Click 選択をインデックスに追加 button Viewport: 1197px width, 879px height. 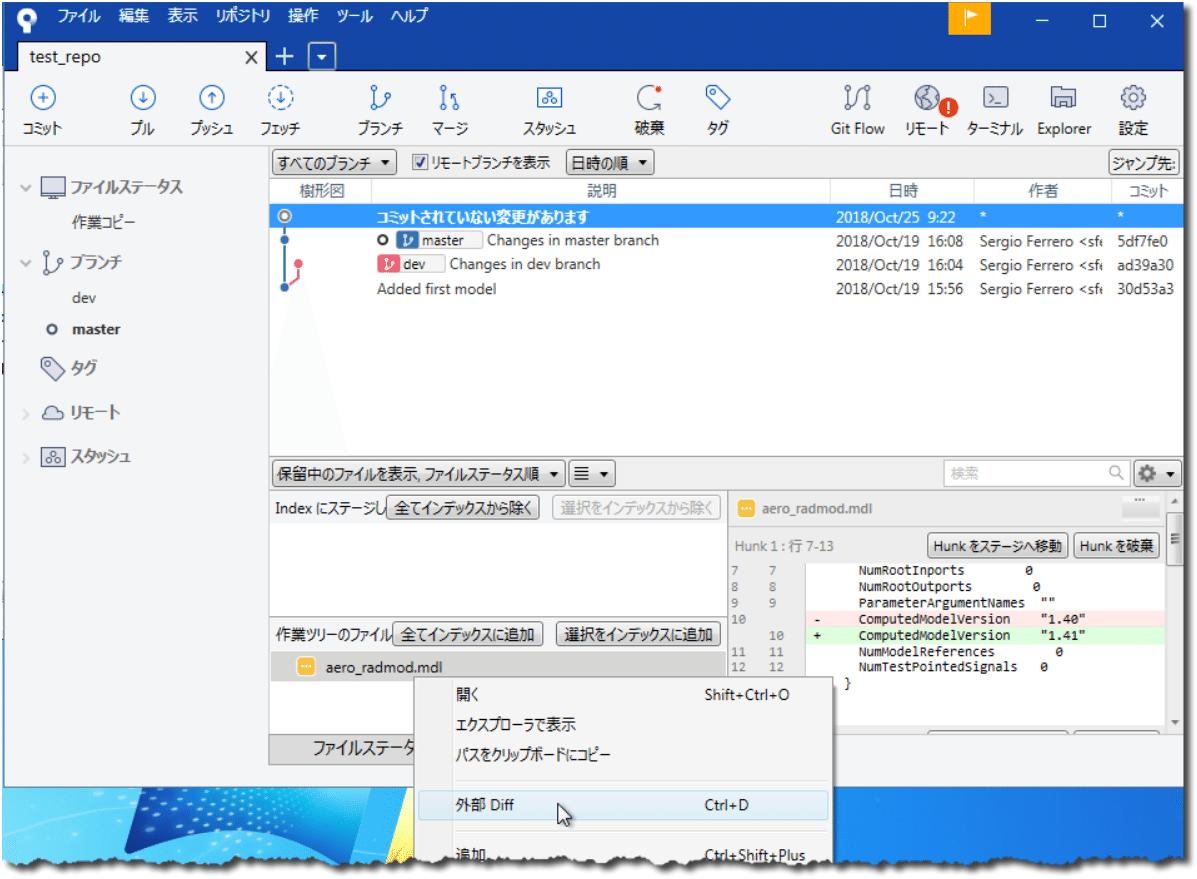pyautogui.click(x=637, y=634)
